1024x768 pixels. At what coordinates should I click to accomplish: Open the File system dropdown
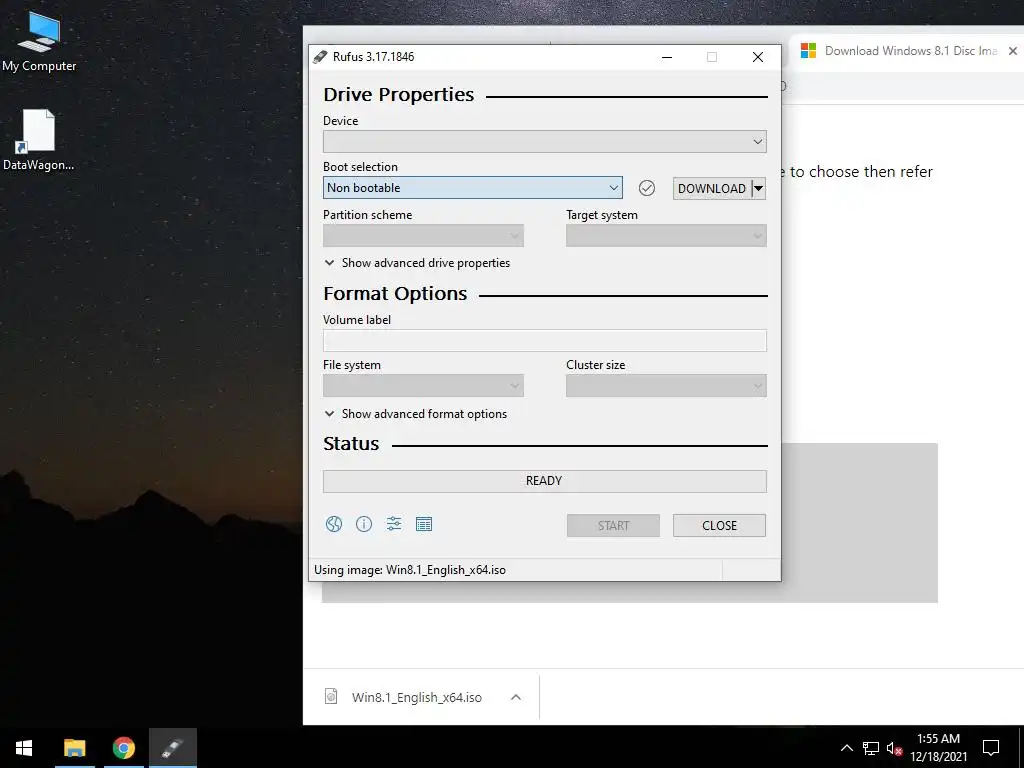(x=423, y=386)
